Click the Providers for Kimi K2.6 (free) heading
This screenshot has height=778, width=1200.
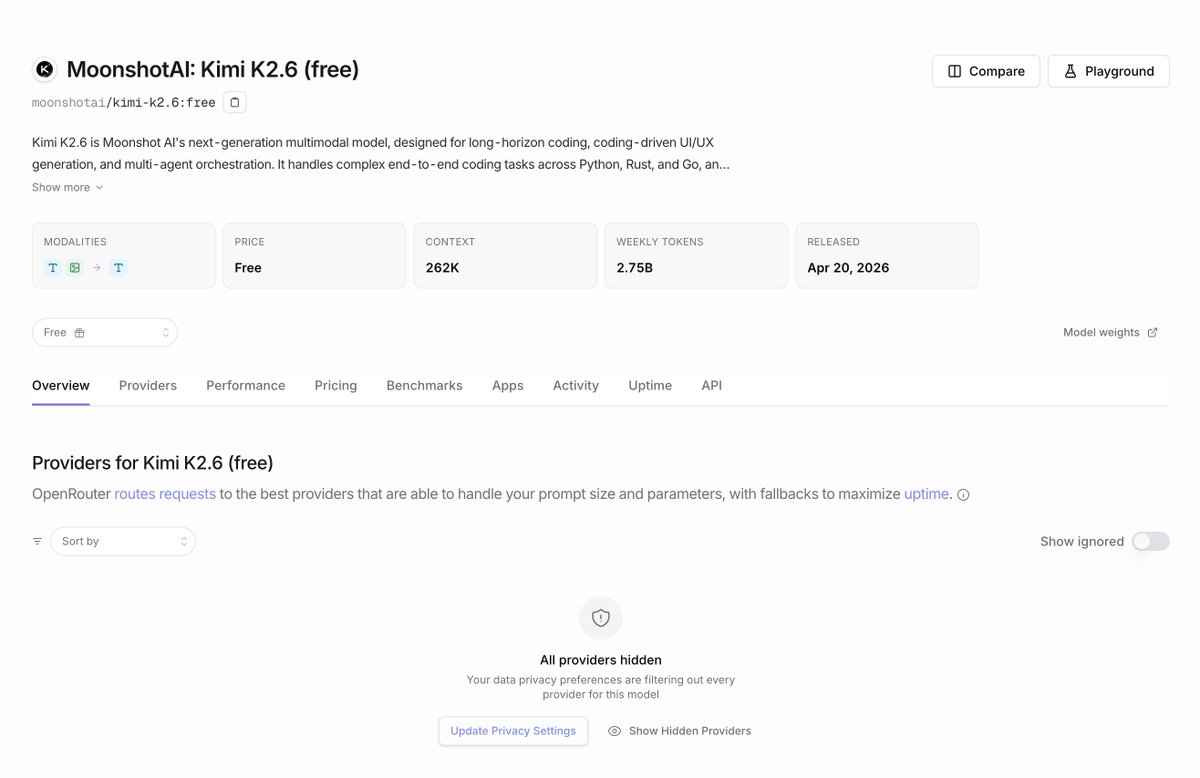(153, 463)
